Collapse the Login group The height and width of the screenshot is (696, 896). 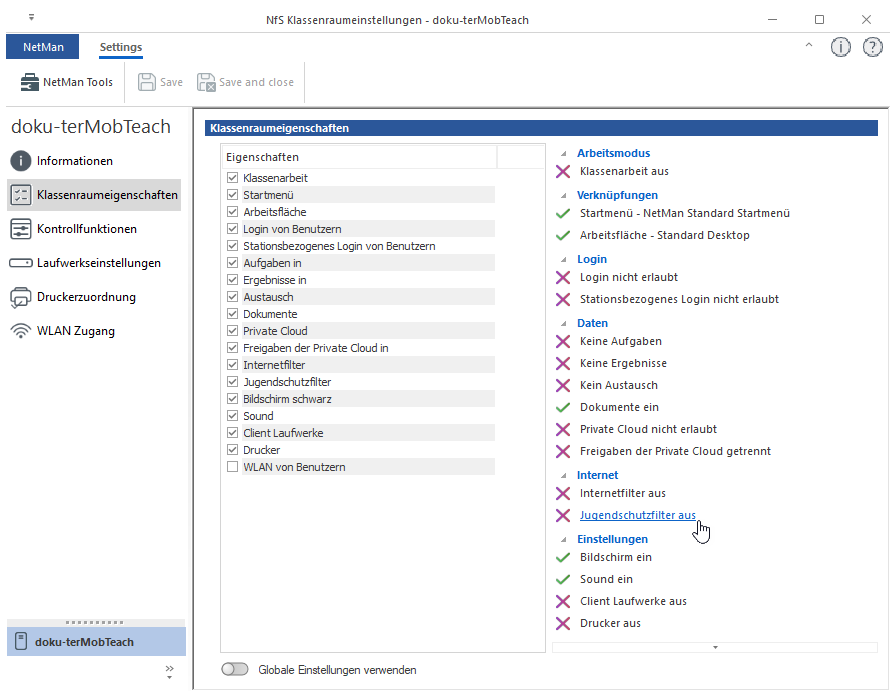click(x=564, y=259)
